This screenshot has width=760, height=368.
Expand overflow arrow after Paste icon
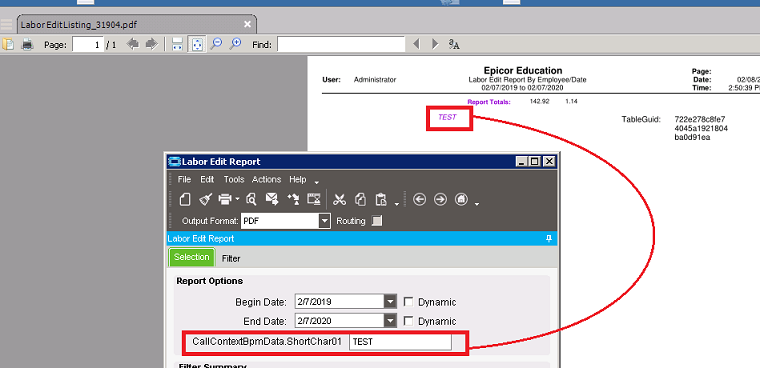[x=396, y=204]
